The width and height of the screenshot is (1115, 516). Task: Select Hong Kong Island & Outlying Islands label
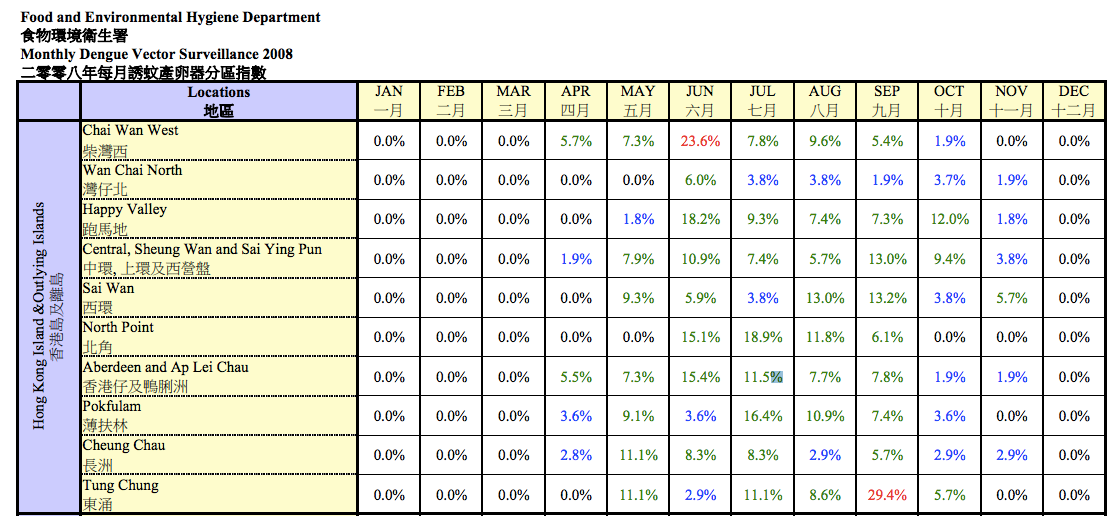(48, 316)
